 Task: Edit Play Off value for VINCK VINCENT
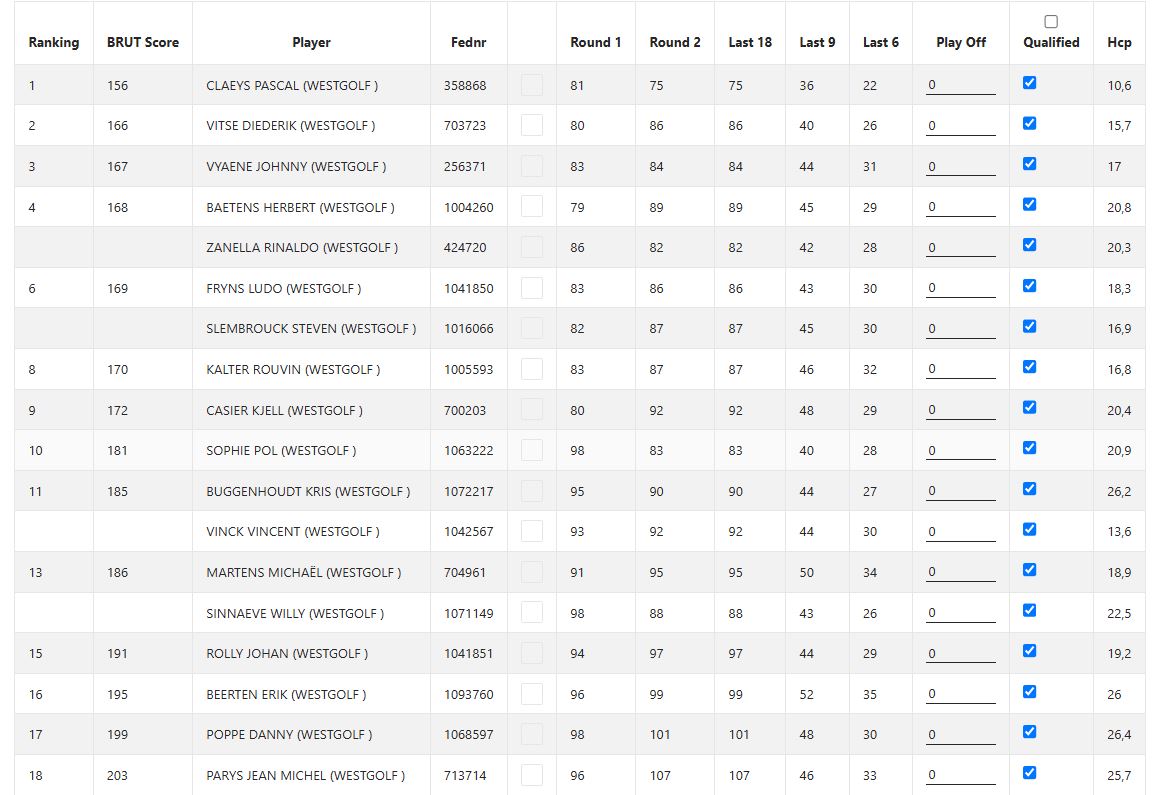click(x=960, y=532)
